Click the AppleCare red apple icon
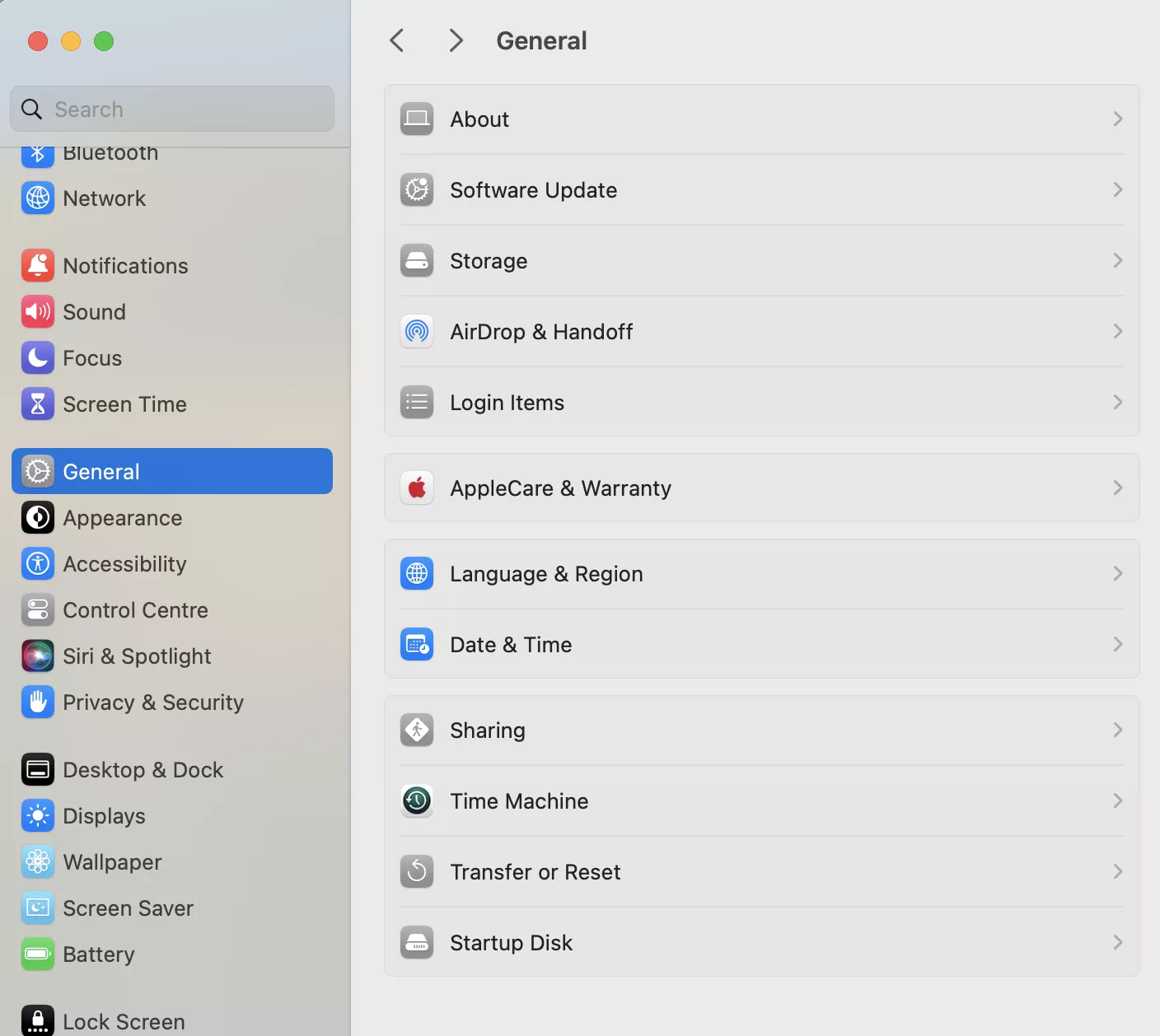 (x=417, y=488)
